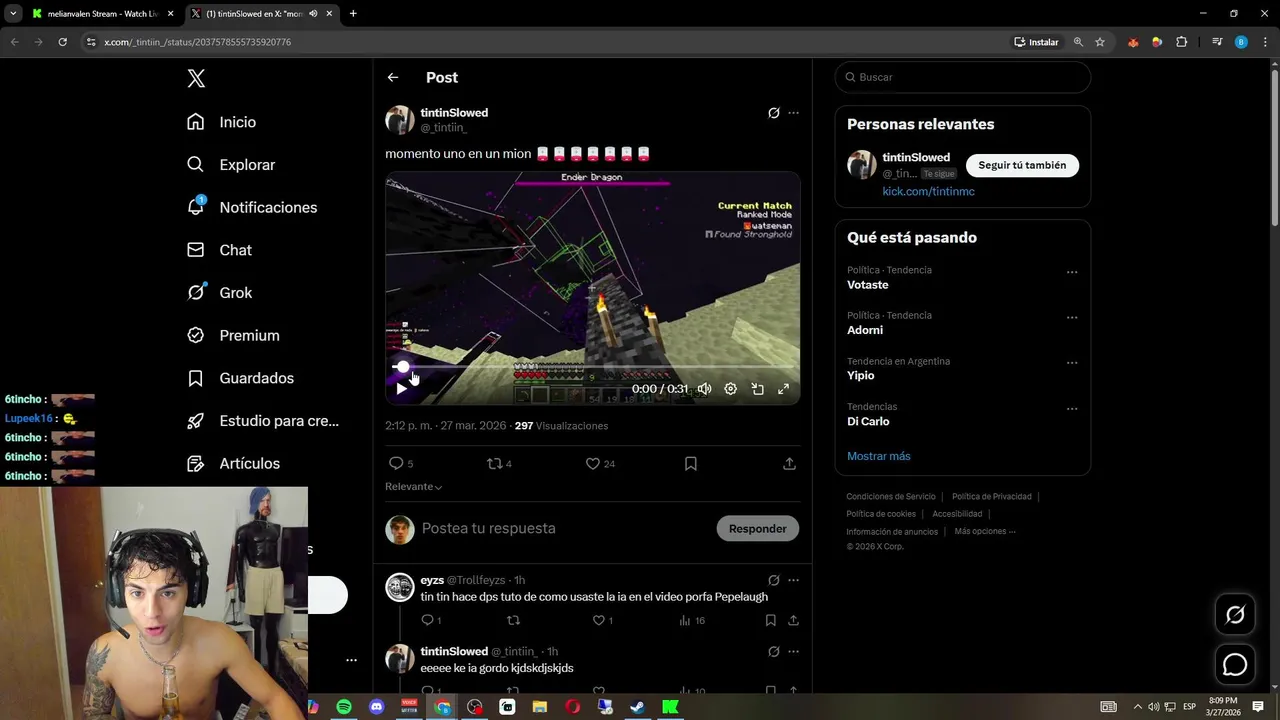The width and height of the screenshot is (1280, 720).
Task: Reload the page
Action: pyautogui.click(x=62, y=42)
